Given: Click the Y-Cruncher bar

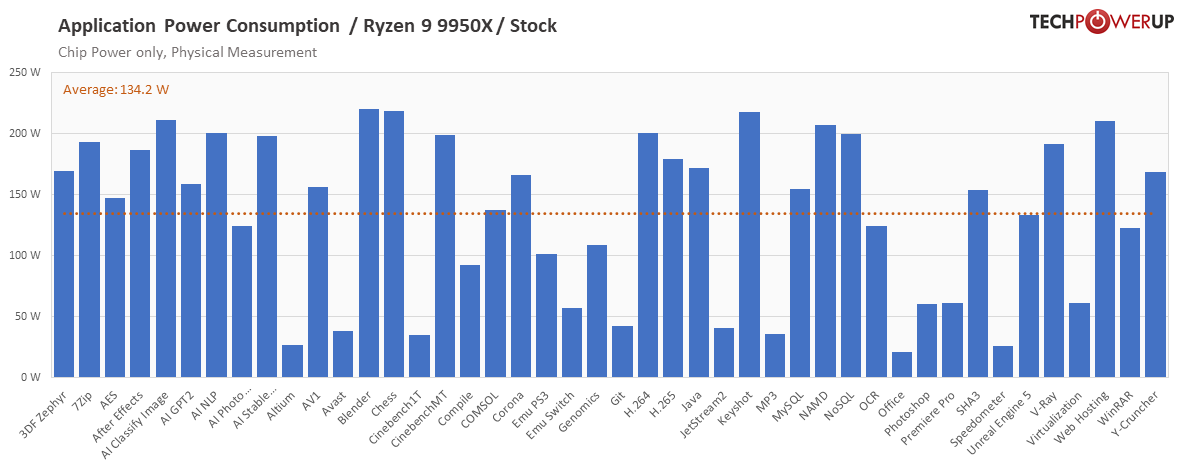Looking at the screenshot, I should (1155, 275).
